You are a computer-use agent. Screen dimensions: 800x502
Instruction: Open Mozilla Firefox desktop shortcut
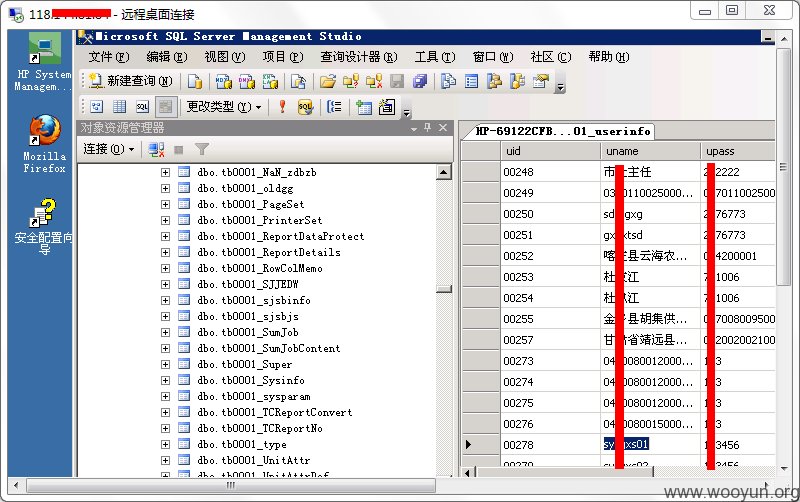pos(44,144)
